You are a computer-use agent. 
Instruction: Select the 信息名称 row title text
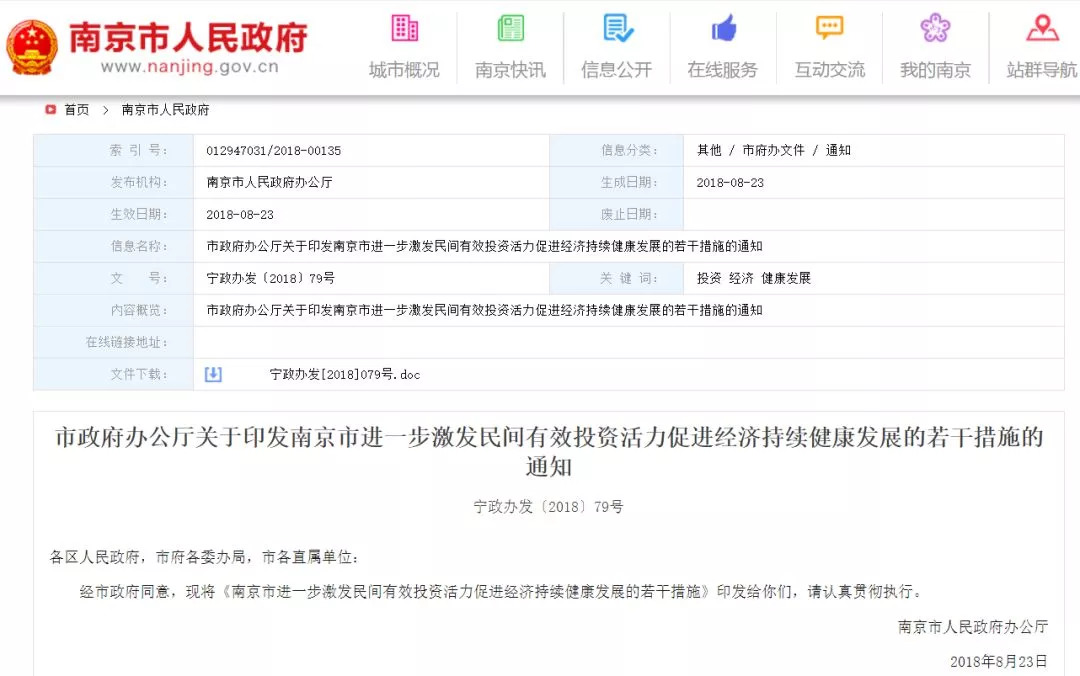coord(484,246)
